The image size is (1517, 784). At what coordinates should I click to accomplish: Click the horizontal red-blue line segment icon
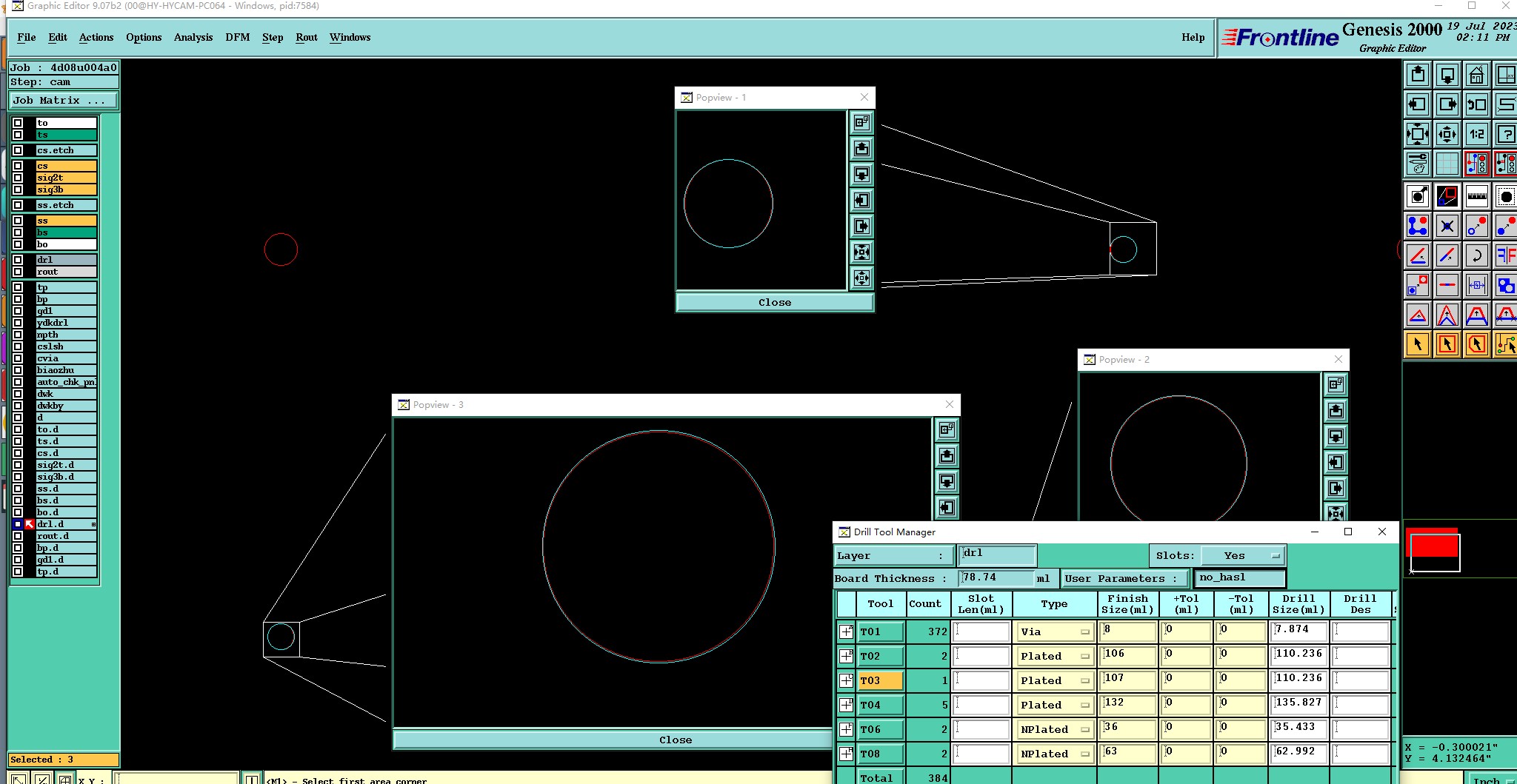pyautogui.click(x=1447, y=285)
